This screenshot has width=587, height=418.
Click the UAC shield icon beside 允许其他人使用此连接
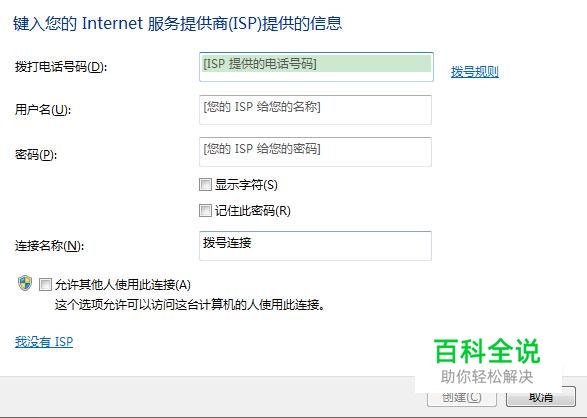click(x=25, y=283)
